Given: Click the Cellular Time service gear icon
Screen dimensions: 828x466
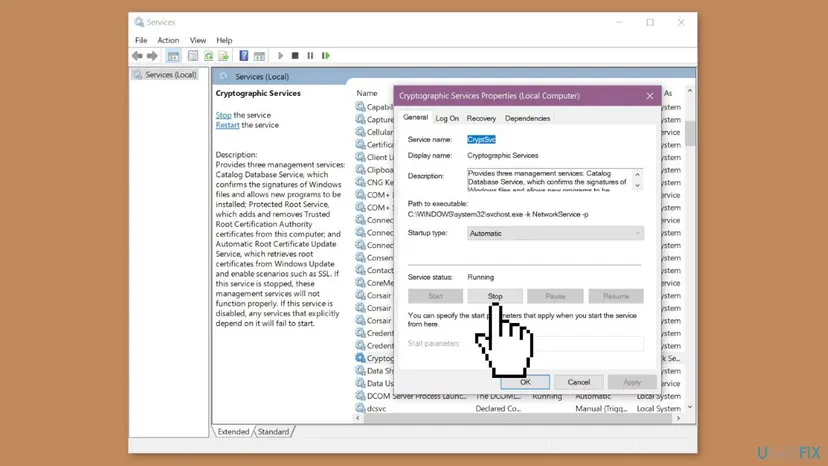Looking at the screenshot, I should point(360,132).
